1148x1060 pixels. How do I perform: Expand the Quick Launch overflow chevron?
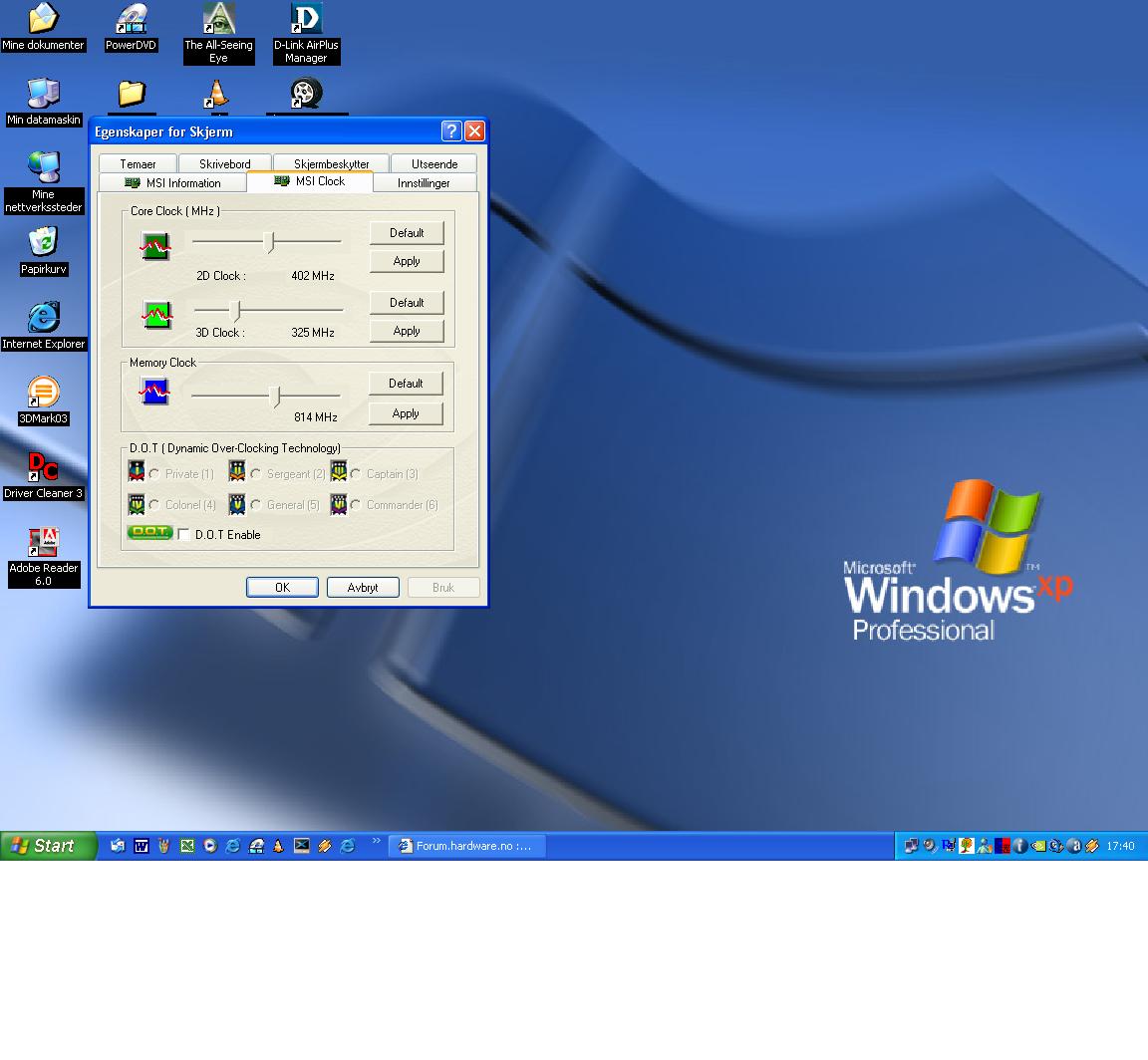(377, 841)
